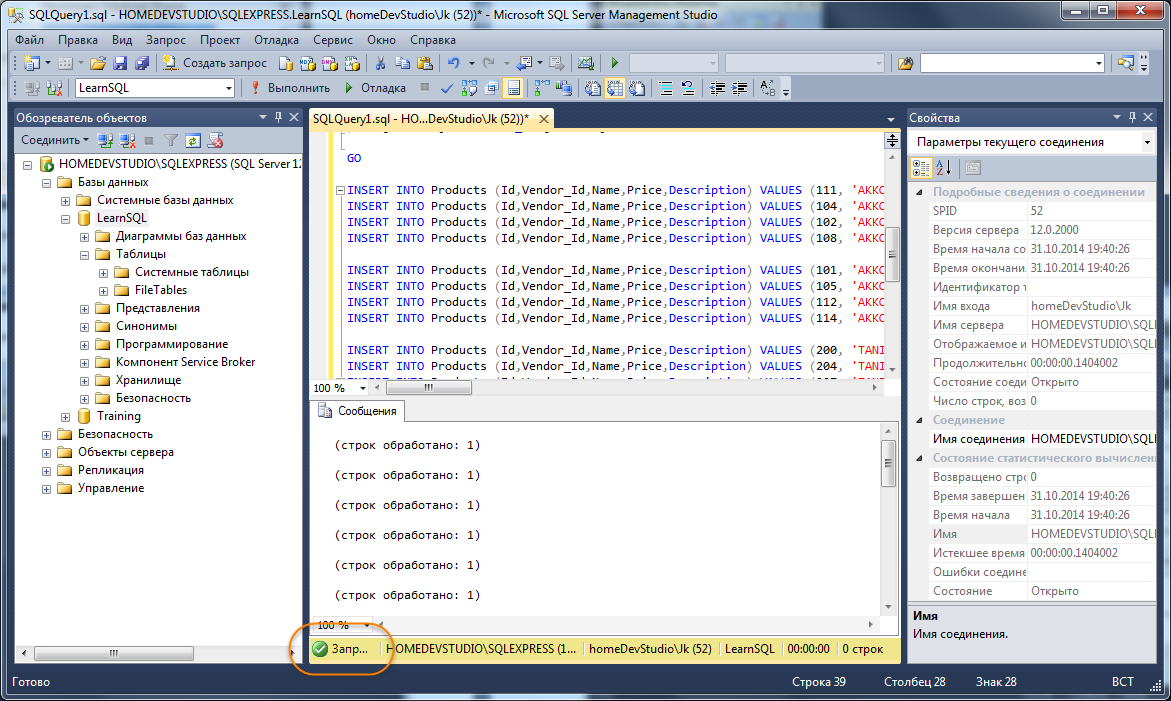1171x701 pixels.
Task: Open the Справка menu
Action: [432, 40]
